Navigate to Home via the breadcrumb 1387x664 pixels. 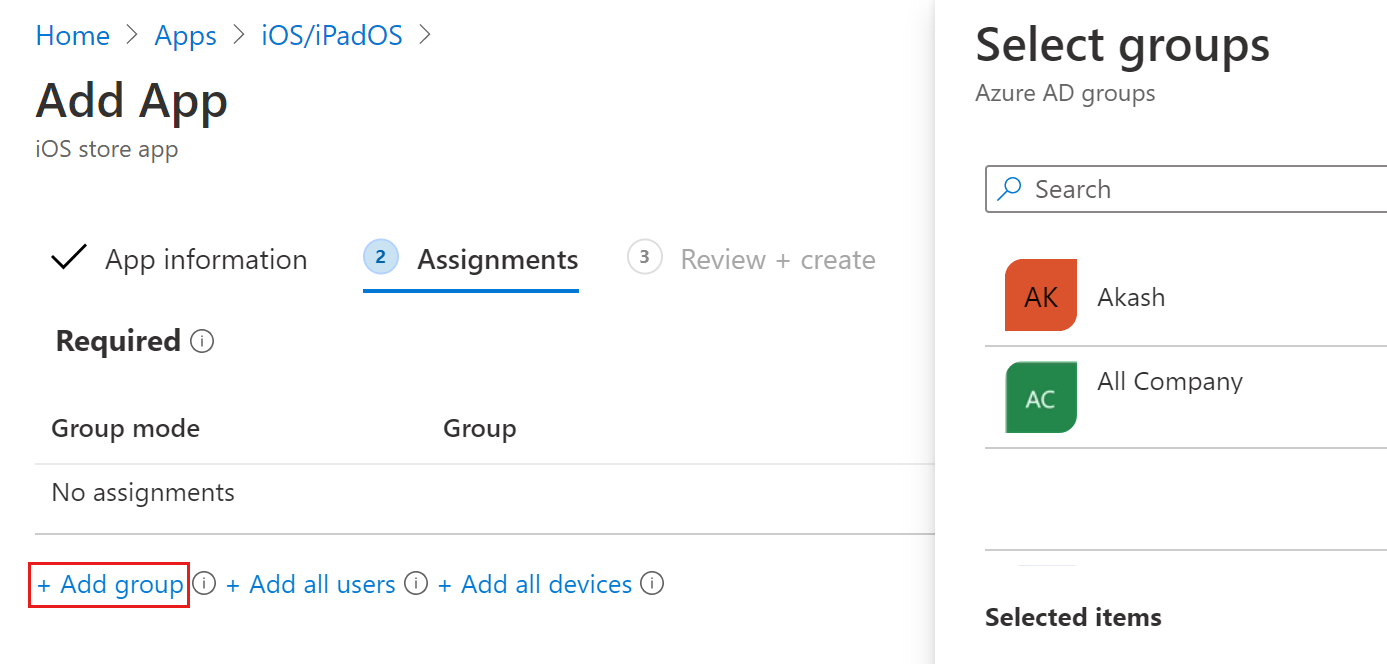(72, 35)
